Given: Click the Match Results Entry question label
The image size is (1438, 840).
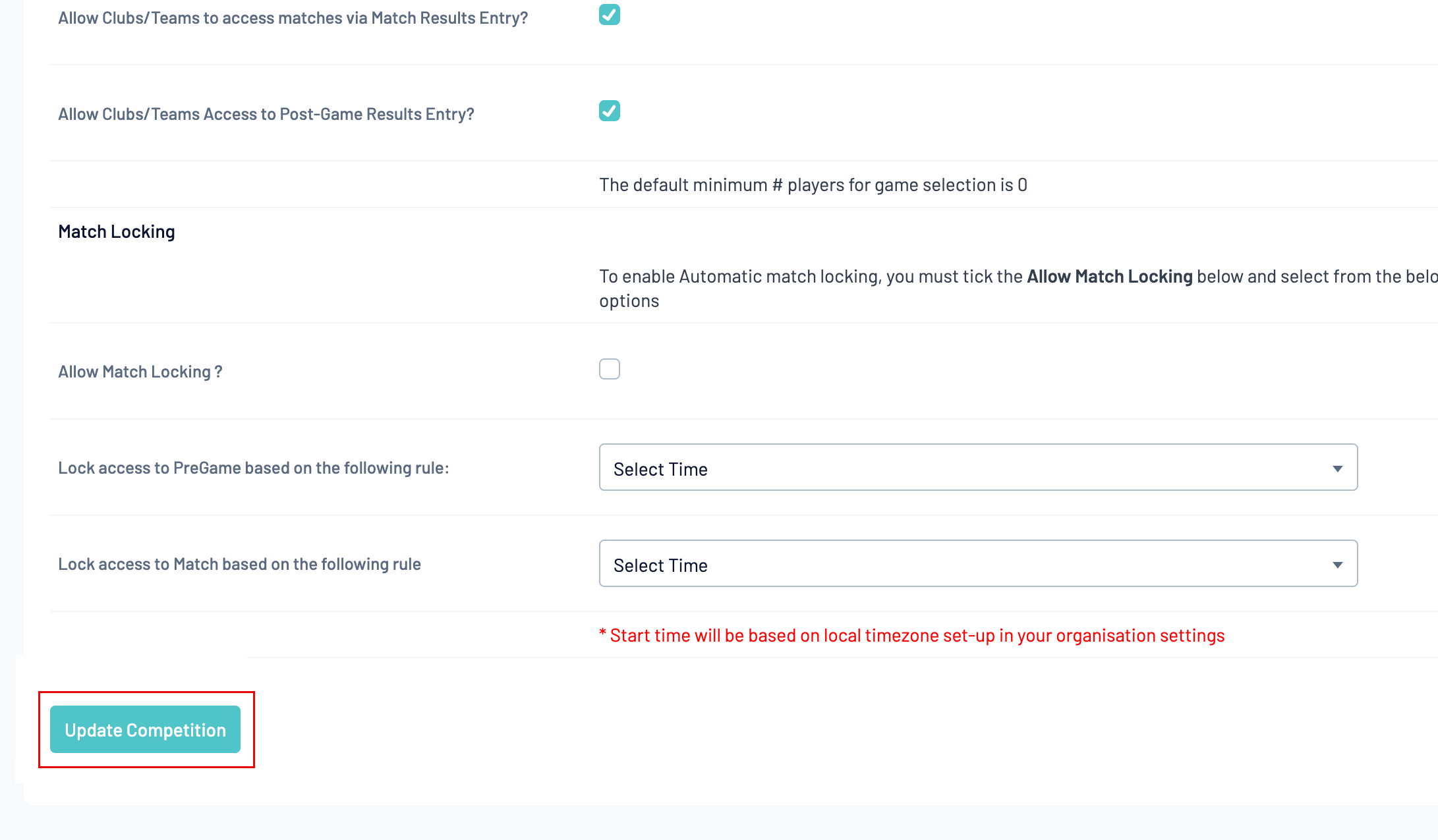Looking at the screenshot, I should [x=293, y=18].
